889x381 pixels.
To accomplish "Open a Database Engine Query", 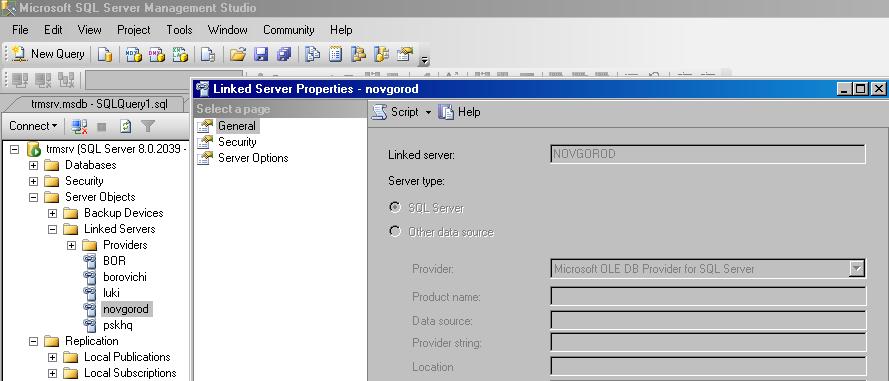I will [105, 54].
